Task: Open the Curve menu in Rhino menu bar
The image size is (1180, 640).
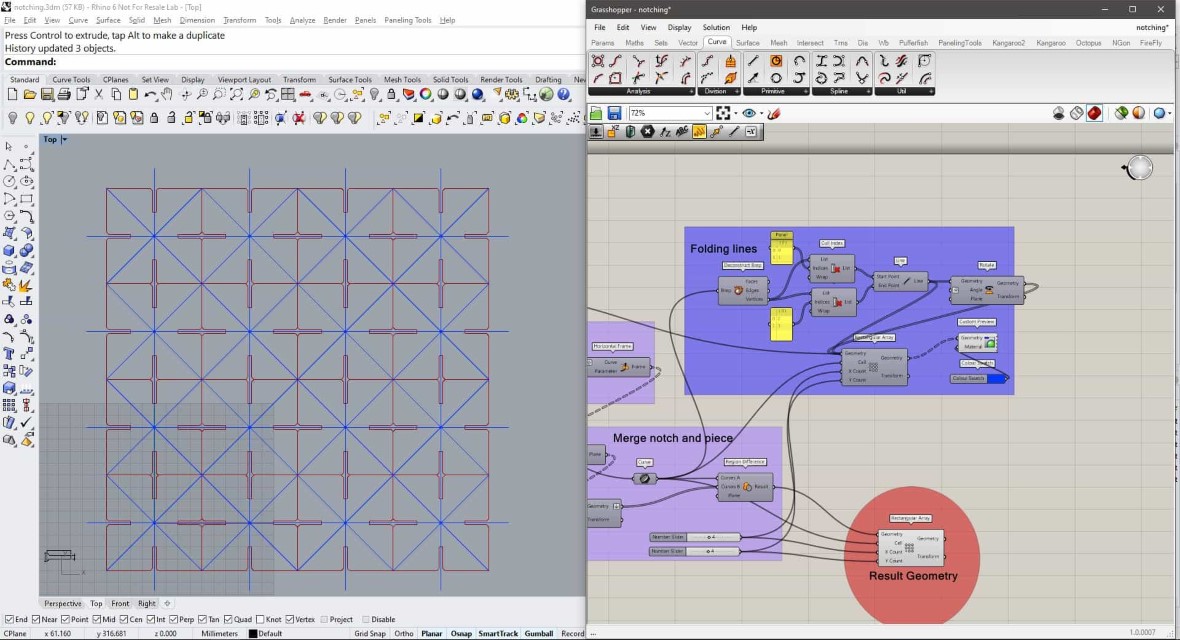Action: pyautogui.click(x=78, y=20)
